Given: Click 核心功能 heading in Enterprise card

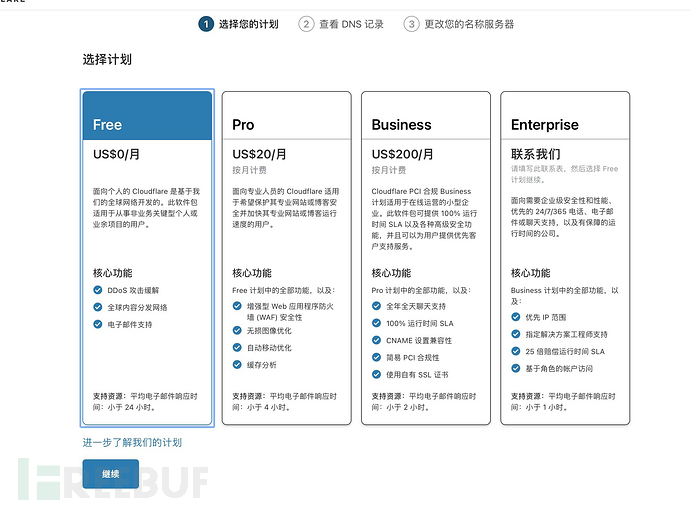Looking at the screenshot, I should 530,273.
